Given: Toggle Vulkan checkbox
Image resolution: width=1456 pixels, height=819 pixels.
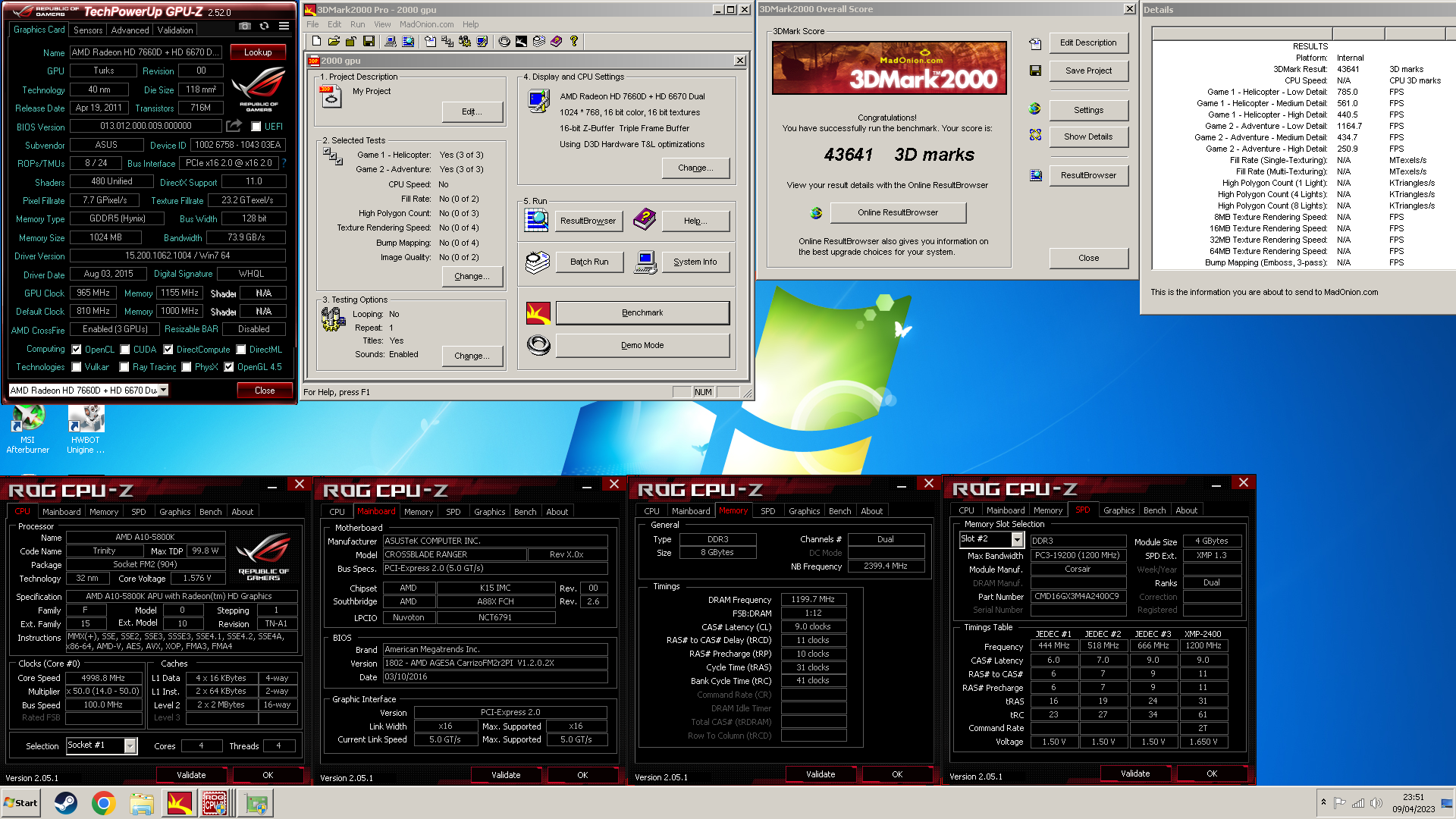Looking at the screenshot, I should [77, 367].
